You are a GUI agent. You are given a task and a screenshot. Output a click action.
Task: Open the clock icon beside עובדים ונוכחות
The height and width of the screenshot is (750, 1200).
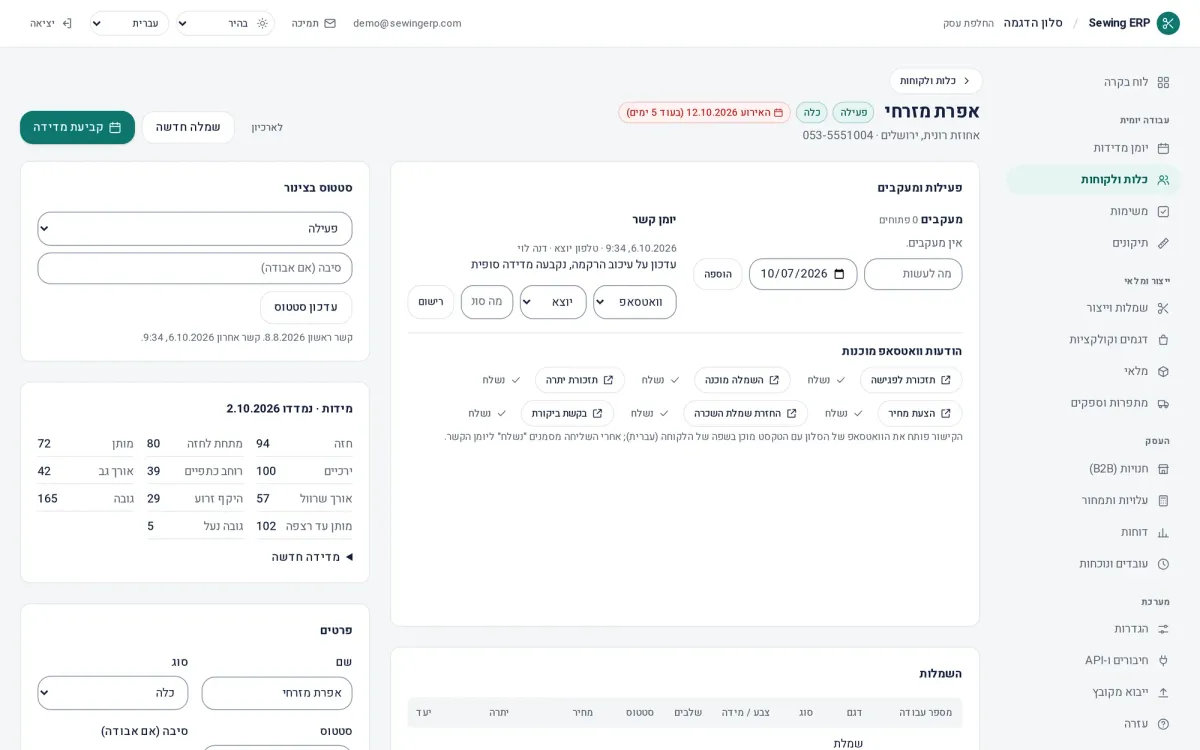1163,564
